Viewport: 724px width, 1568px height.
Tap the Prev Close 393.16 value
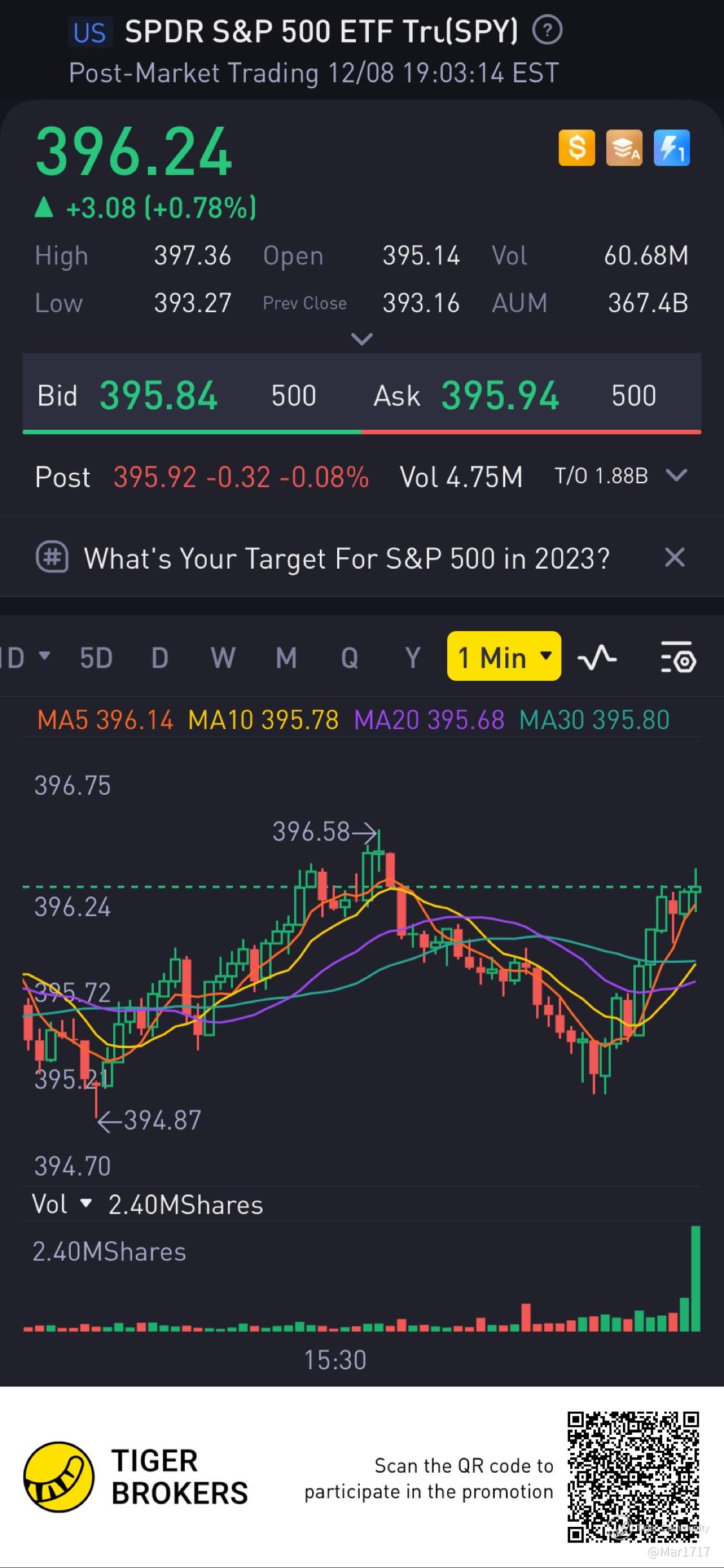421,302
